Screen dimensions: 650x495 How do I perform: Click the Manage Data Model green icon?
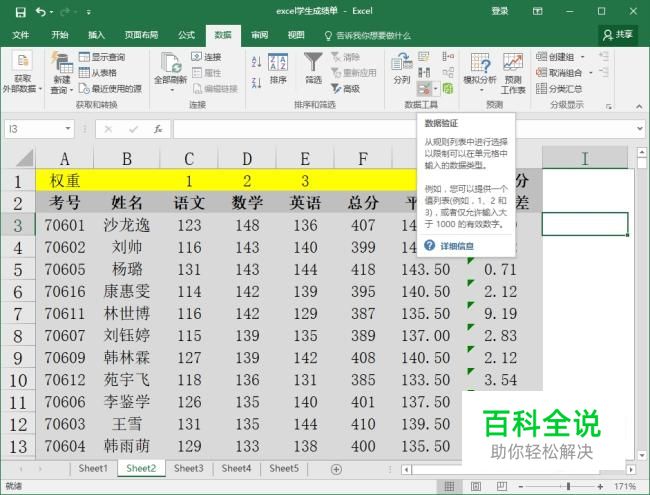click(x=448, y=88)
